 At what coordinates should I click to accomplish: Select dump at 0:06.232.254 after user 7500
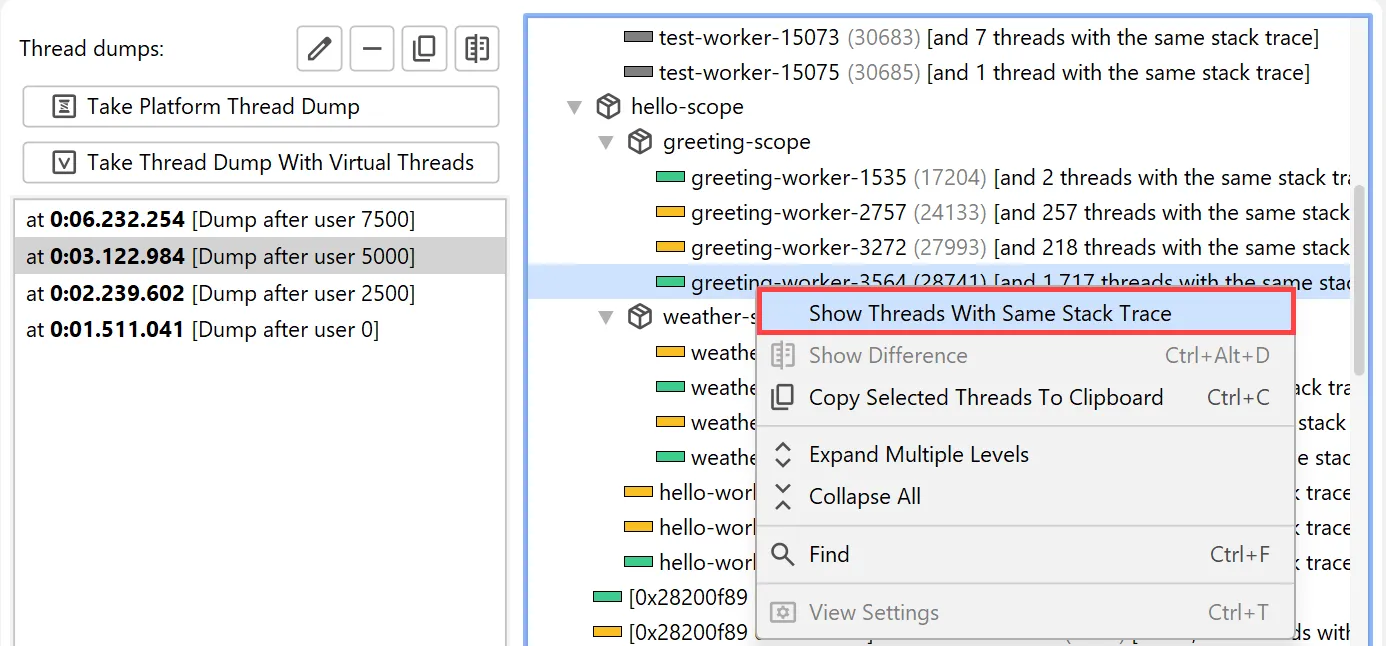[260, 220]
